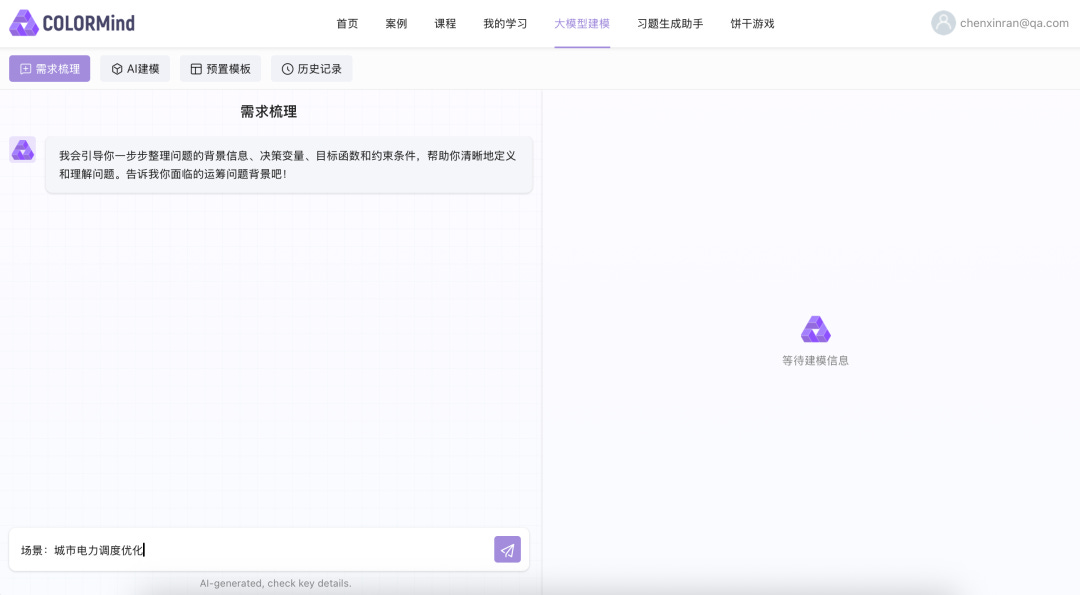Click the chenxinran@qa.com account name
This screenshot has height=595, width=1080.
(1014, 23)
